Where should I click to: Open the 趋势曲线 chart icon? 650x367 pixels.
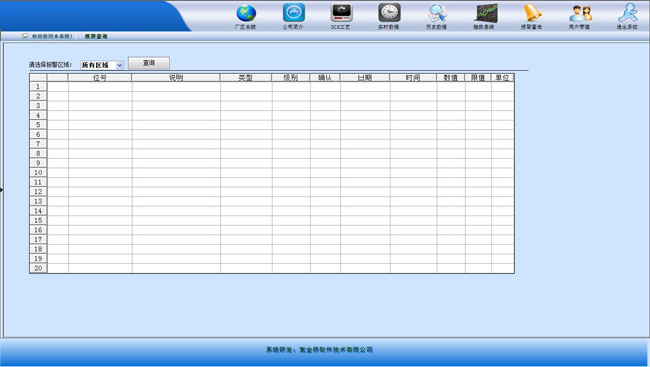[485, 13]
